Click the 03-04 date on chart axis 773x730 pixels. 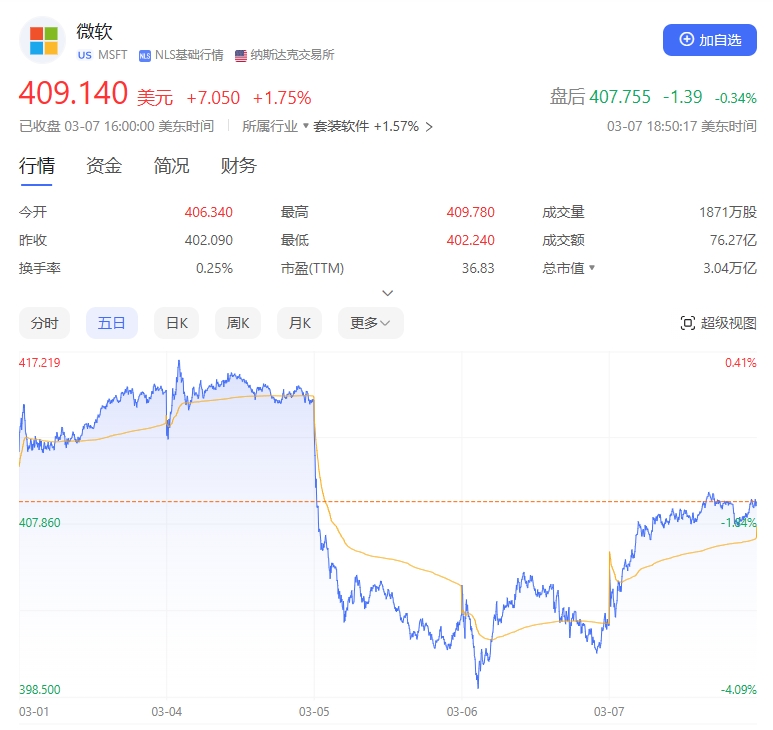click(x=167, y=712)
